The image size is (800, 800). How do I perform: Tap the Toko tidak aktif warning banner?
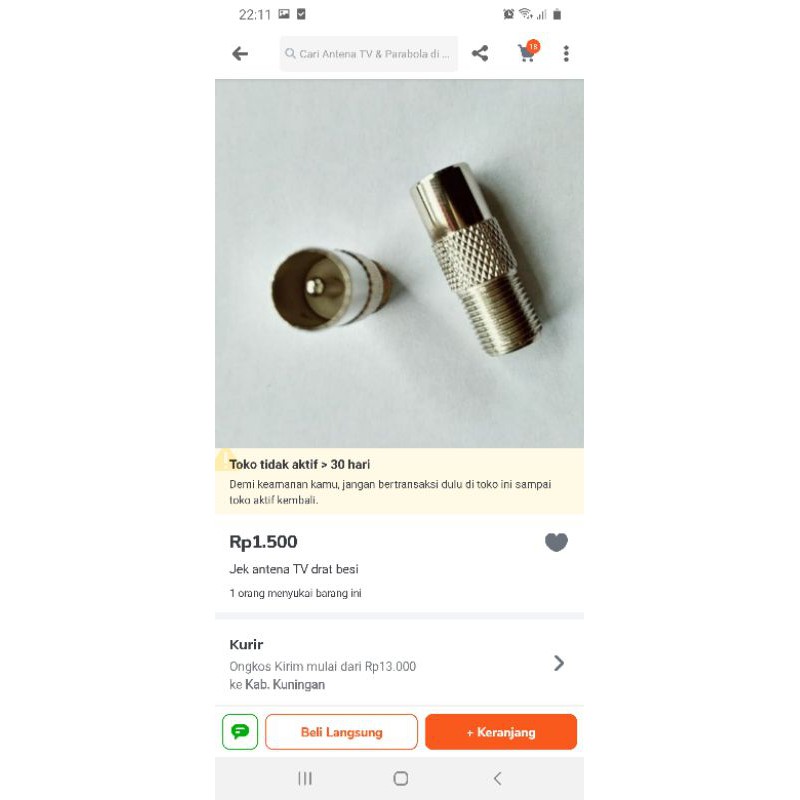click(399, 481)
